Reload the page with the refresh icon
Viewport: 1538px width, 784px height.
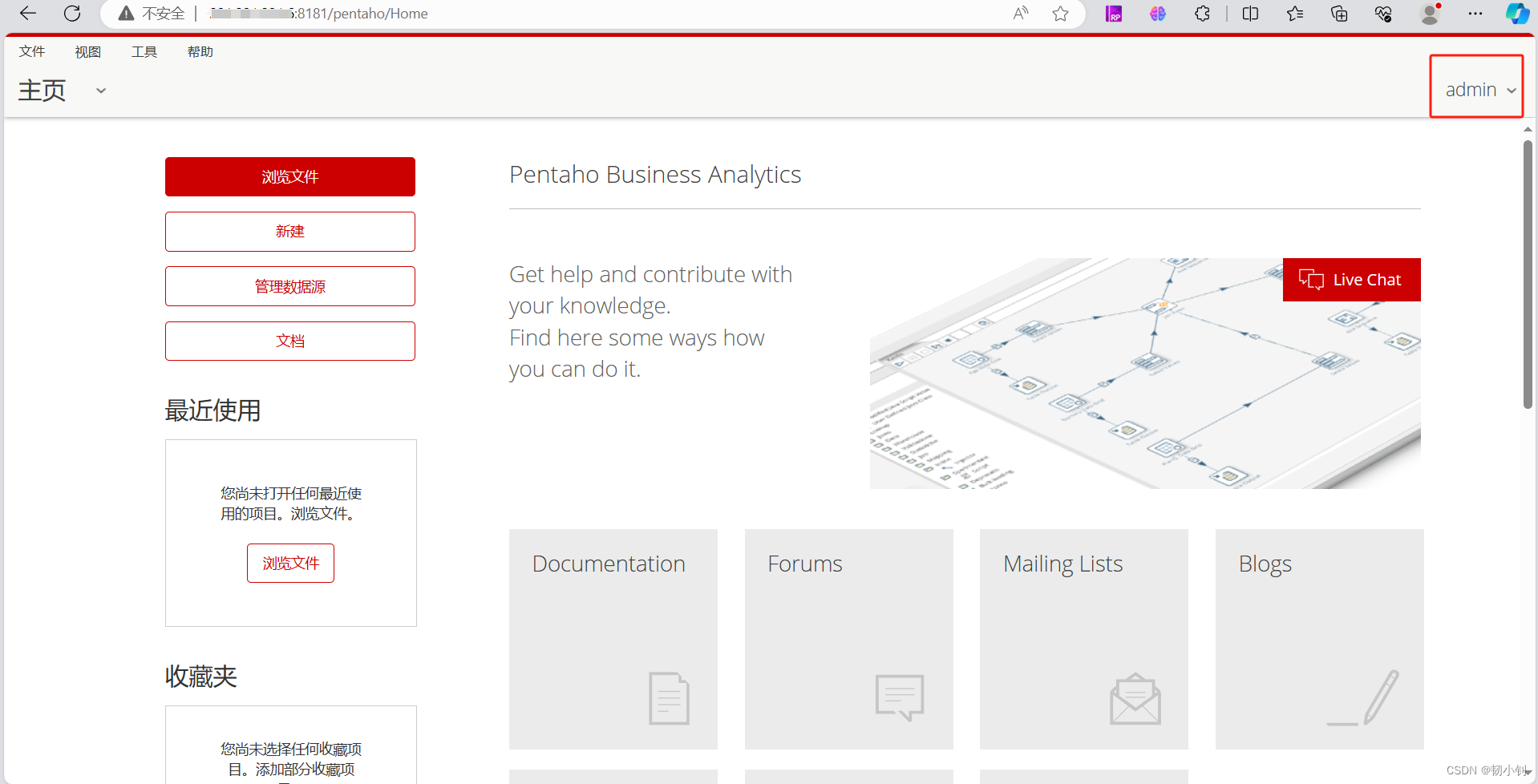tap(72, 14)
